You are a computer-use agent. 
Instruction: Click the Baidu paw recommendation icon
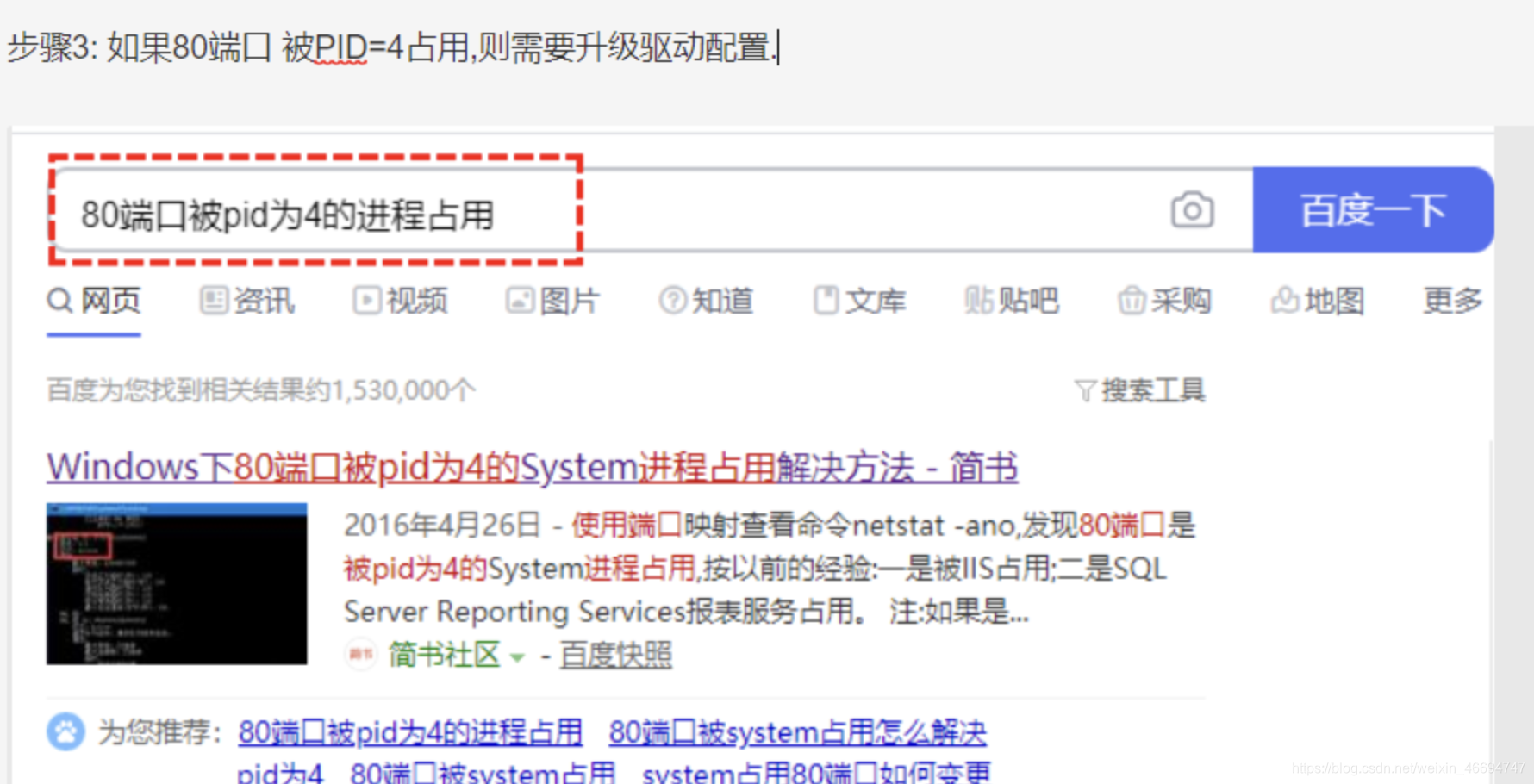[65, 732]
